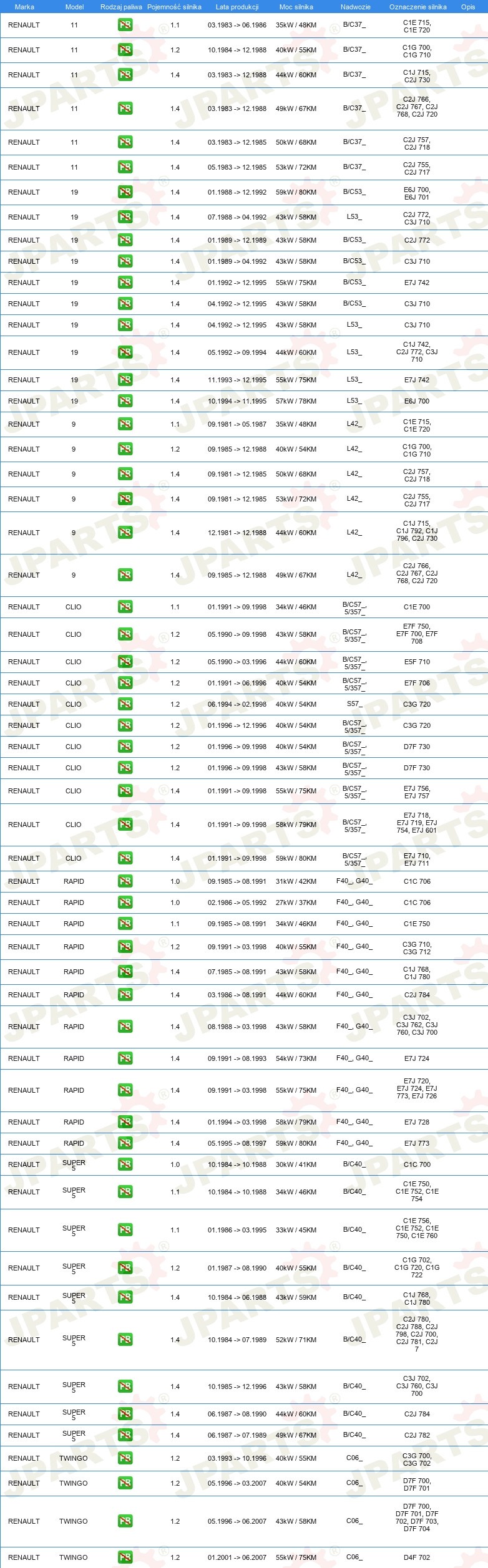Screen dimensions: 488x1568
Task: Click the 50kW / 68KM power cell in the Renault 11 row
Action: 296,142
